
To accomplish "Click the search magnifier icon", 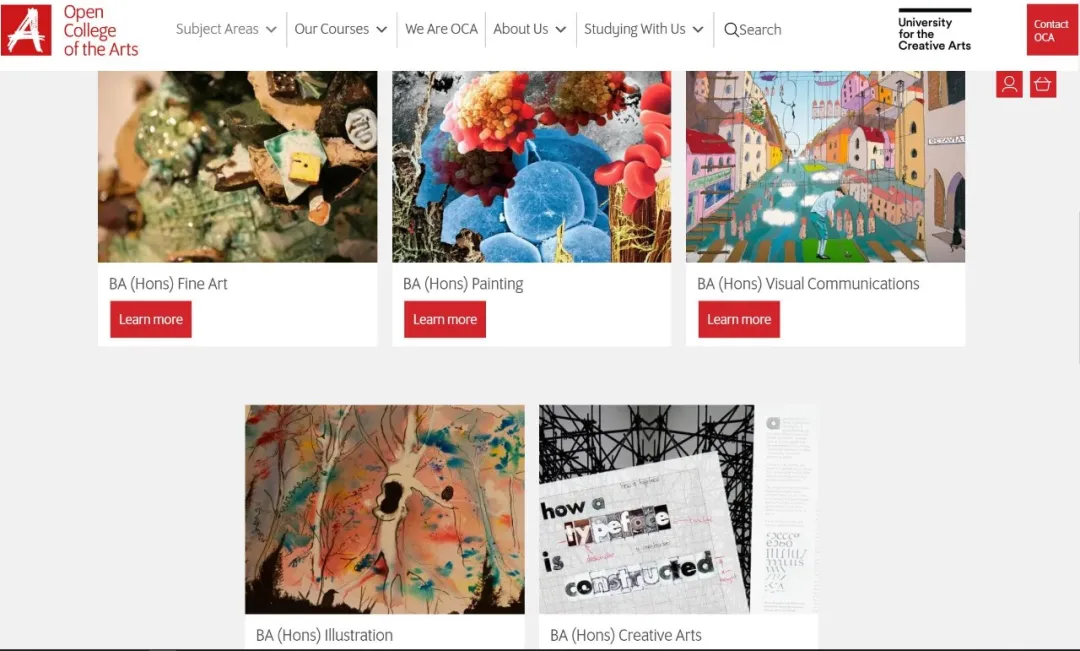I will coord(731,30).
